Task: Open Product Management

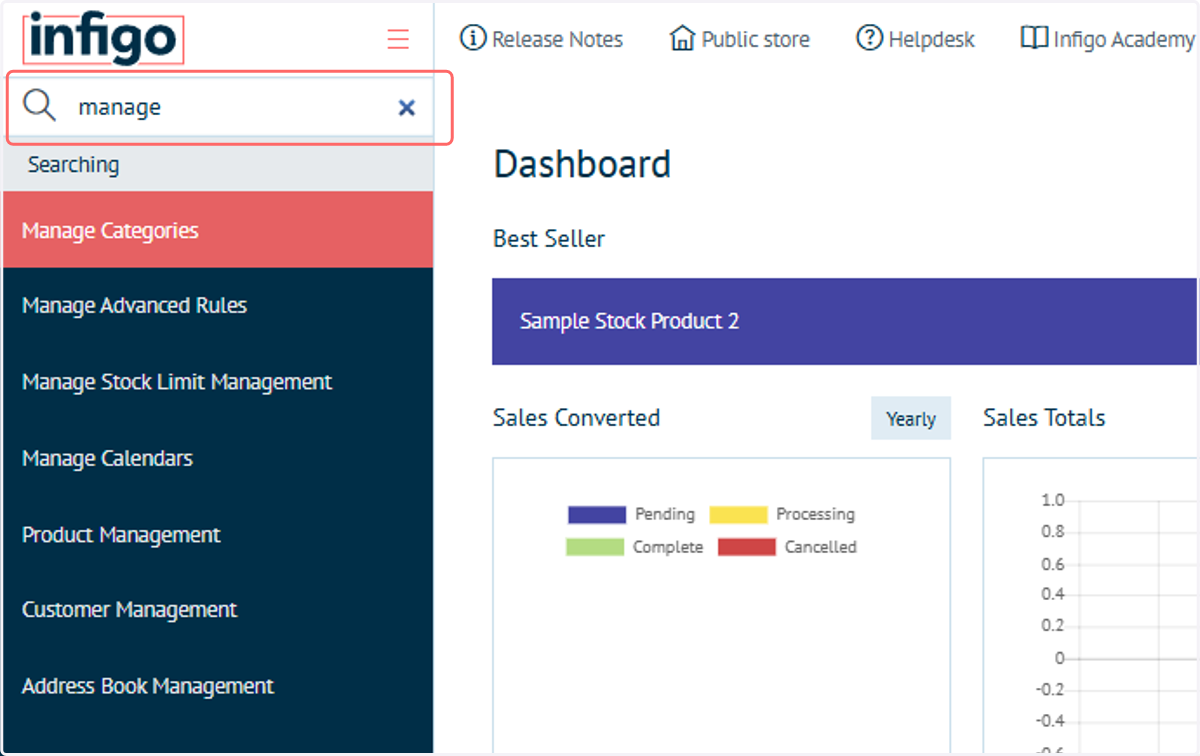Action: click(x=218, y=534)
